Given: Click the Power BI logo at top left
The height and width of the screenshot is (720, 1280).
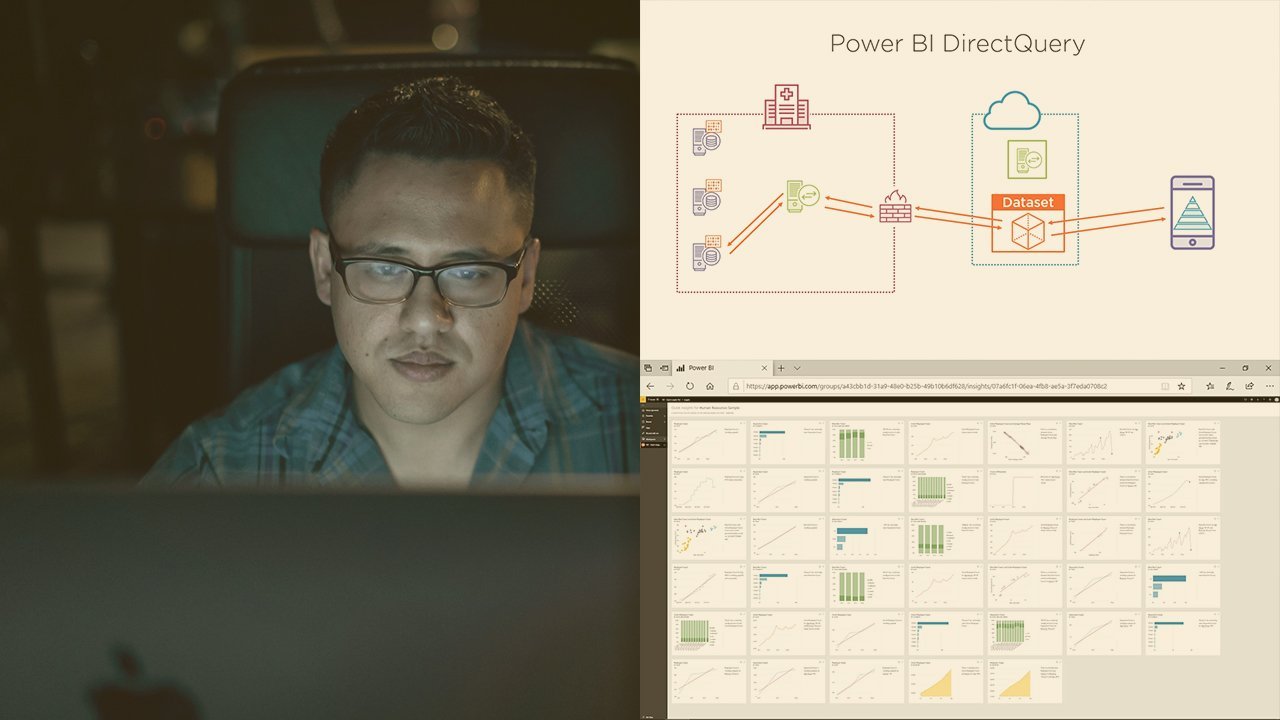Looking at the screenshot, I should 645,398.
